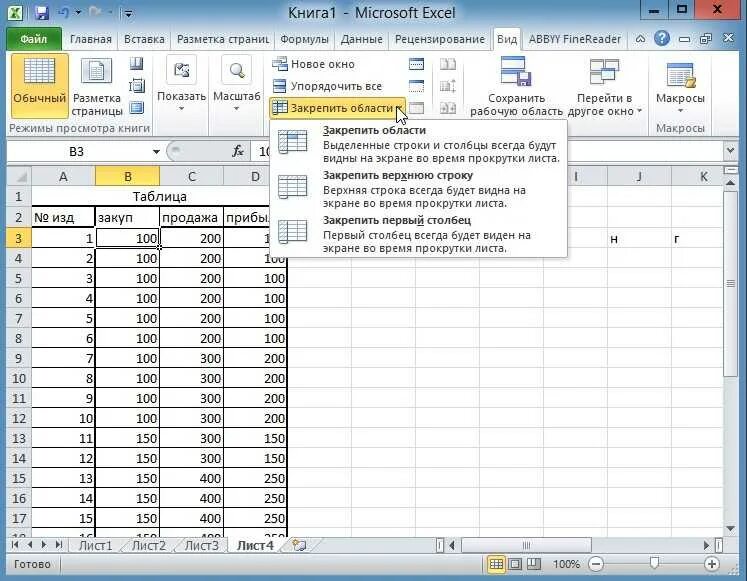Click the Hide window icon in ribbon
Viewport: 747px width, 581px height.
click(x=416, y=86)
